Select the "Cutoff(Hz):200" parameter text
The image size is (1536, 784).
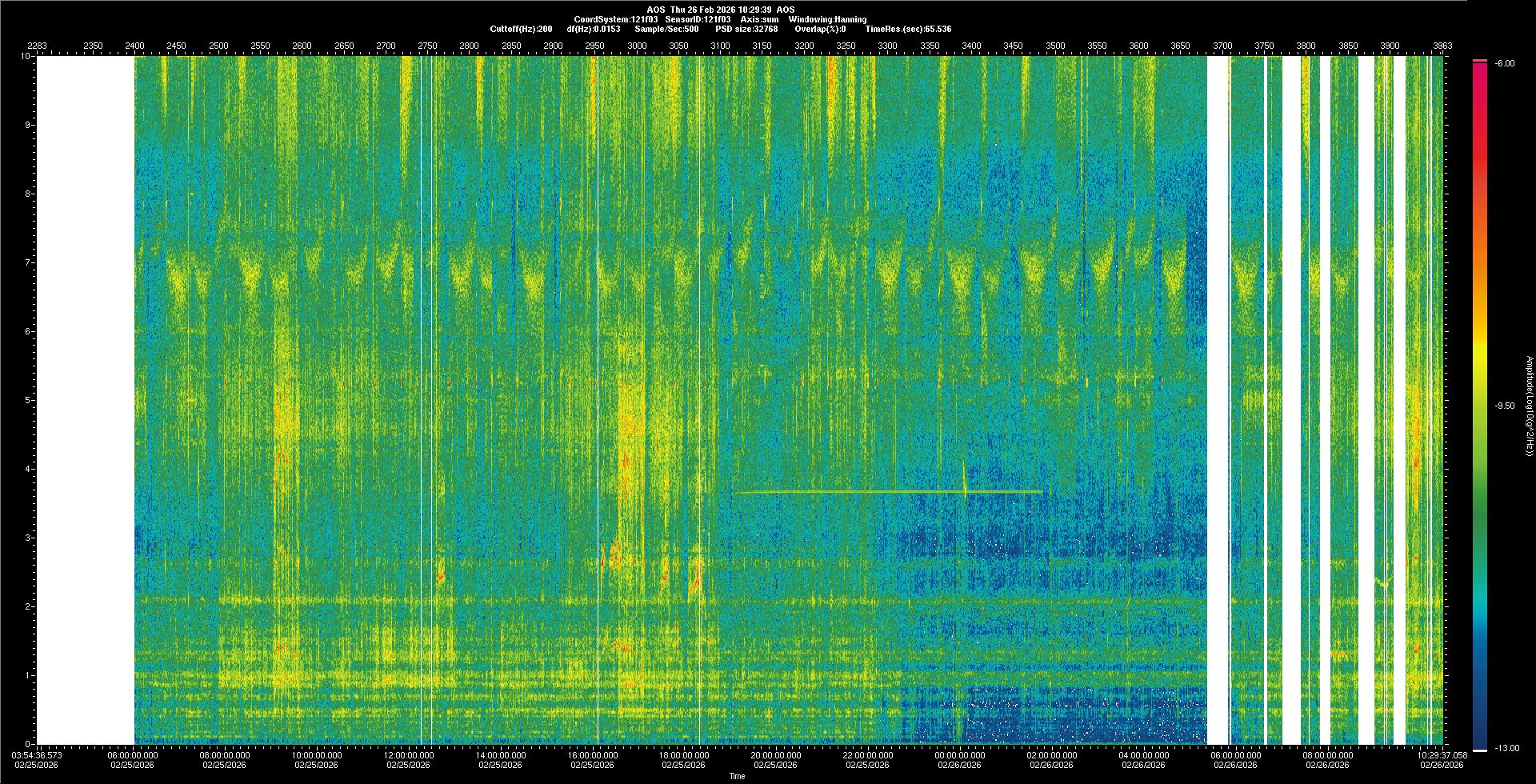(521, 29)
